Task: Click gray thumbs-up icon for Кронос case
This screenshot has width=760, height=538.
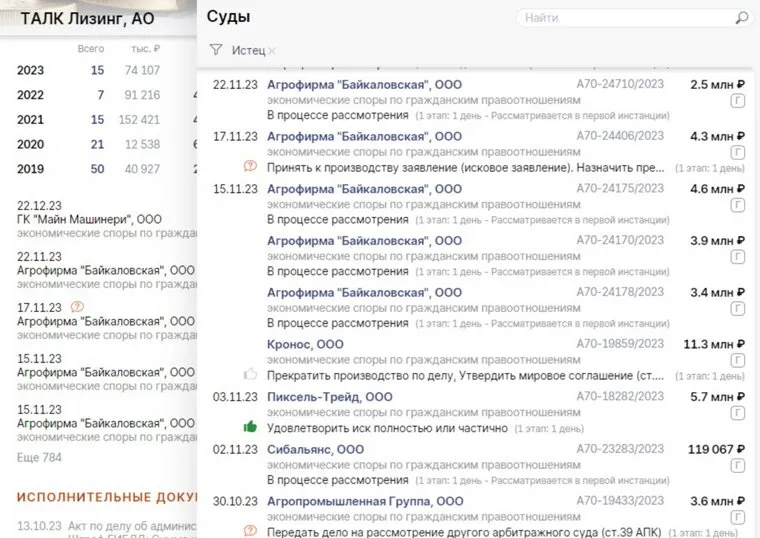Action: pyautogui.click(x=250, y=375)
